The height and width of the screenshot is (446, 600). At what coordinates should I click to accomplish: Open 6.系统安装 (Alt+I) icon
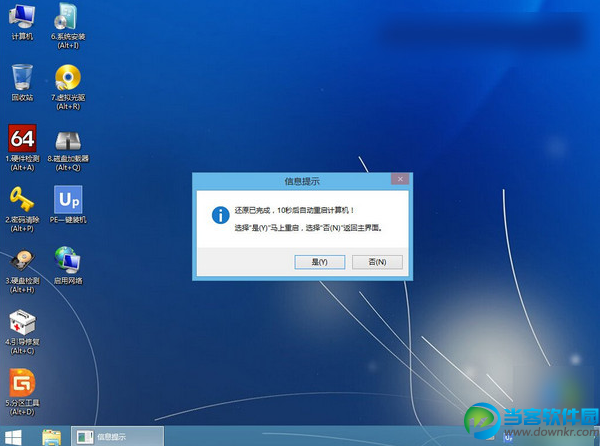(68, 26)
